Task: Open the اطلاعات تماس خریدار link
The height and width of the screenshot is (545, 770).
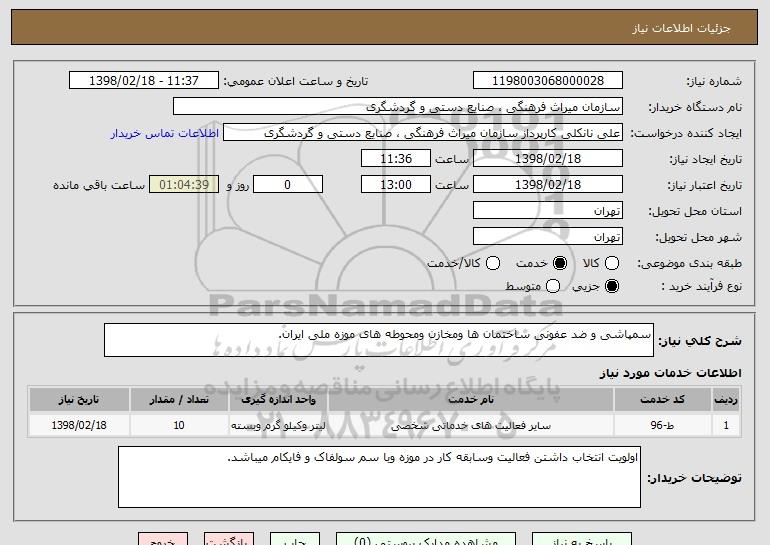Action: [x=165, y=133]
